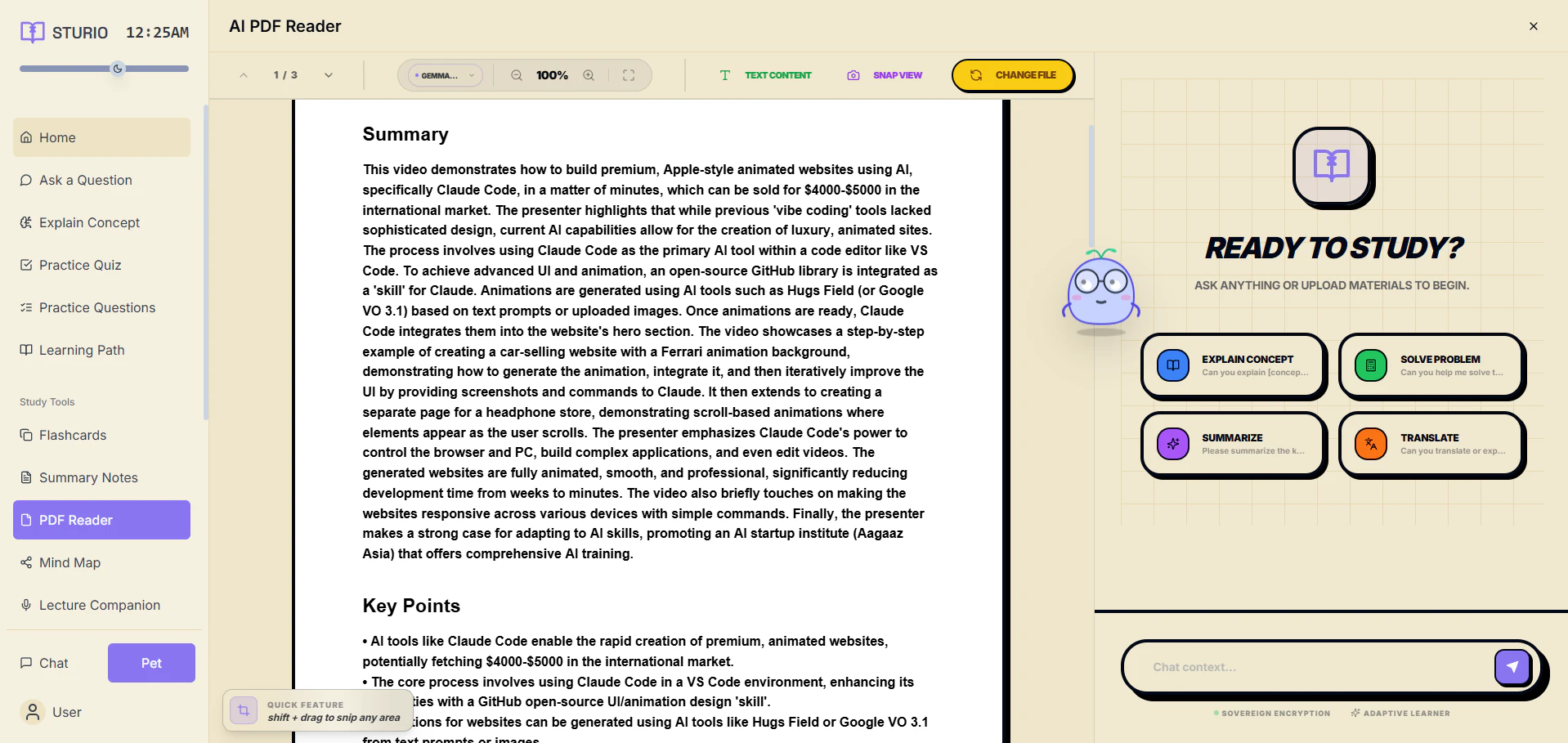Screen dimensions: 1568x743
Task: Open the User profile
Action: [x=101, y=712]
